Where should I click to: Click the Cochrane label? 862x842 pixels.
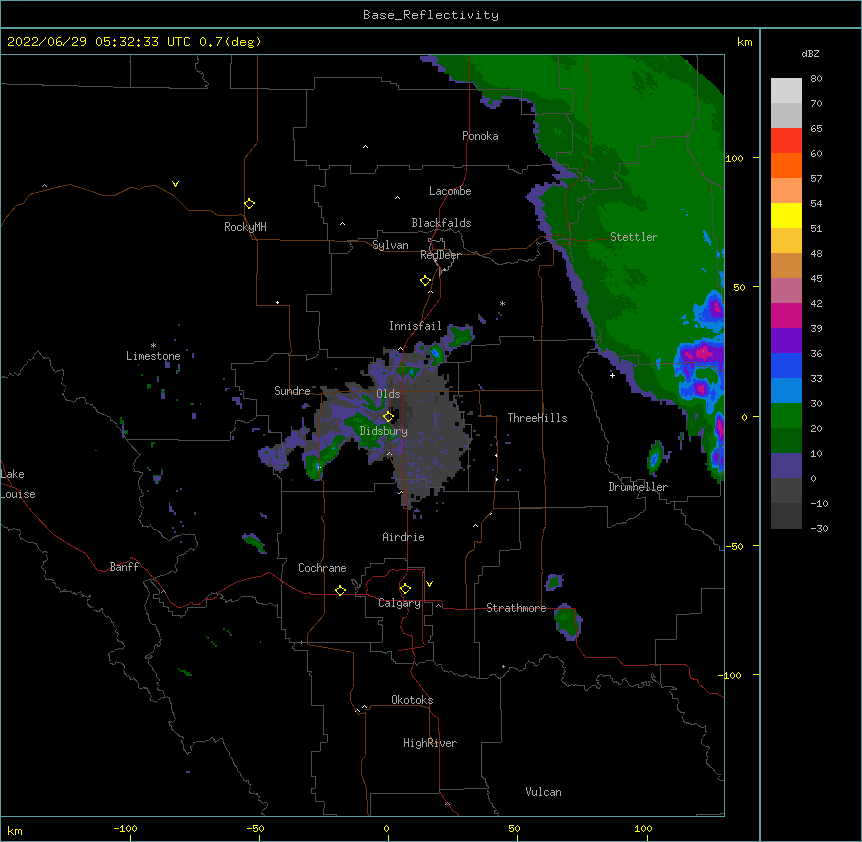pos(322,568)
